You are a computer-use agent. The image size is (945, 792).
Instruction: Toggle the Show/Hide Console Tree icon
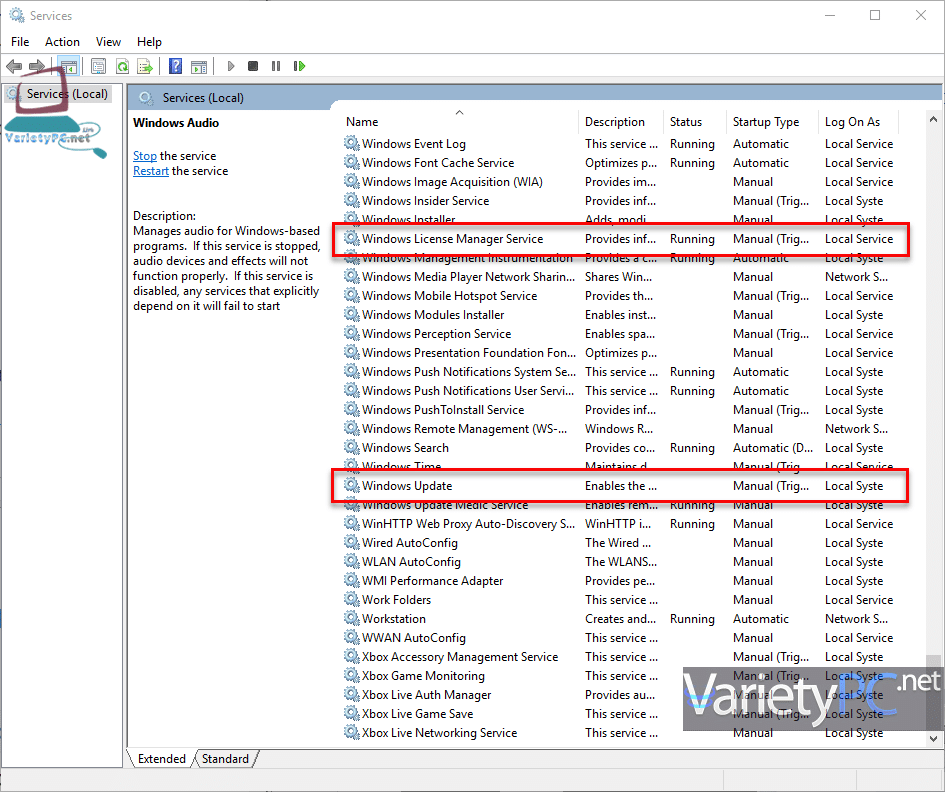tap(69, 66)
